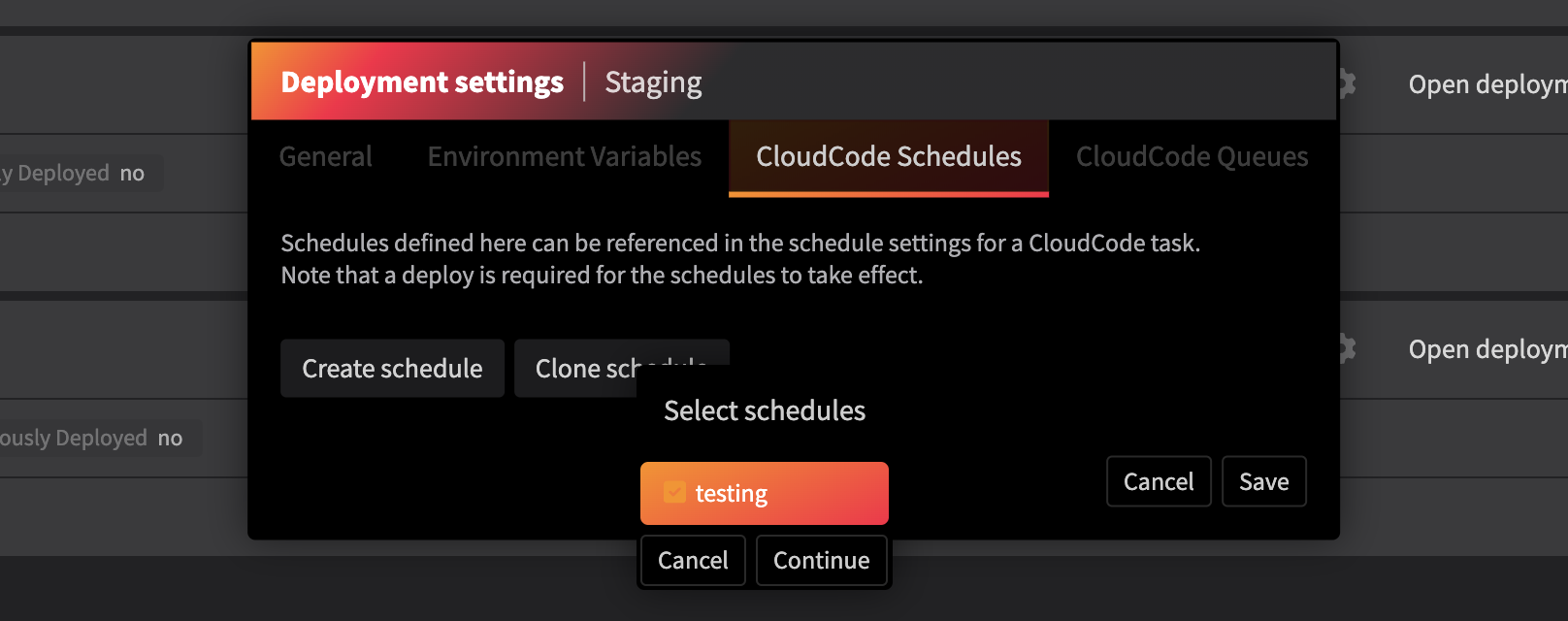
Task: Open the Environment Variables tab
Action: [x=565, y=157]
